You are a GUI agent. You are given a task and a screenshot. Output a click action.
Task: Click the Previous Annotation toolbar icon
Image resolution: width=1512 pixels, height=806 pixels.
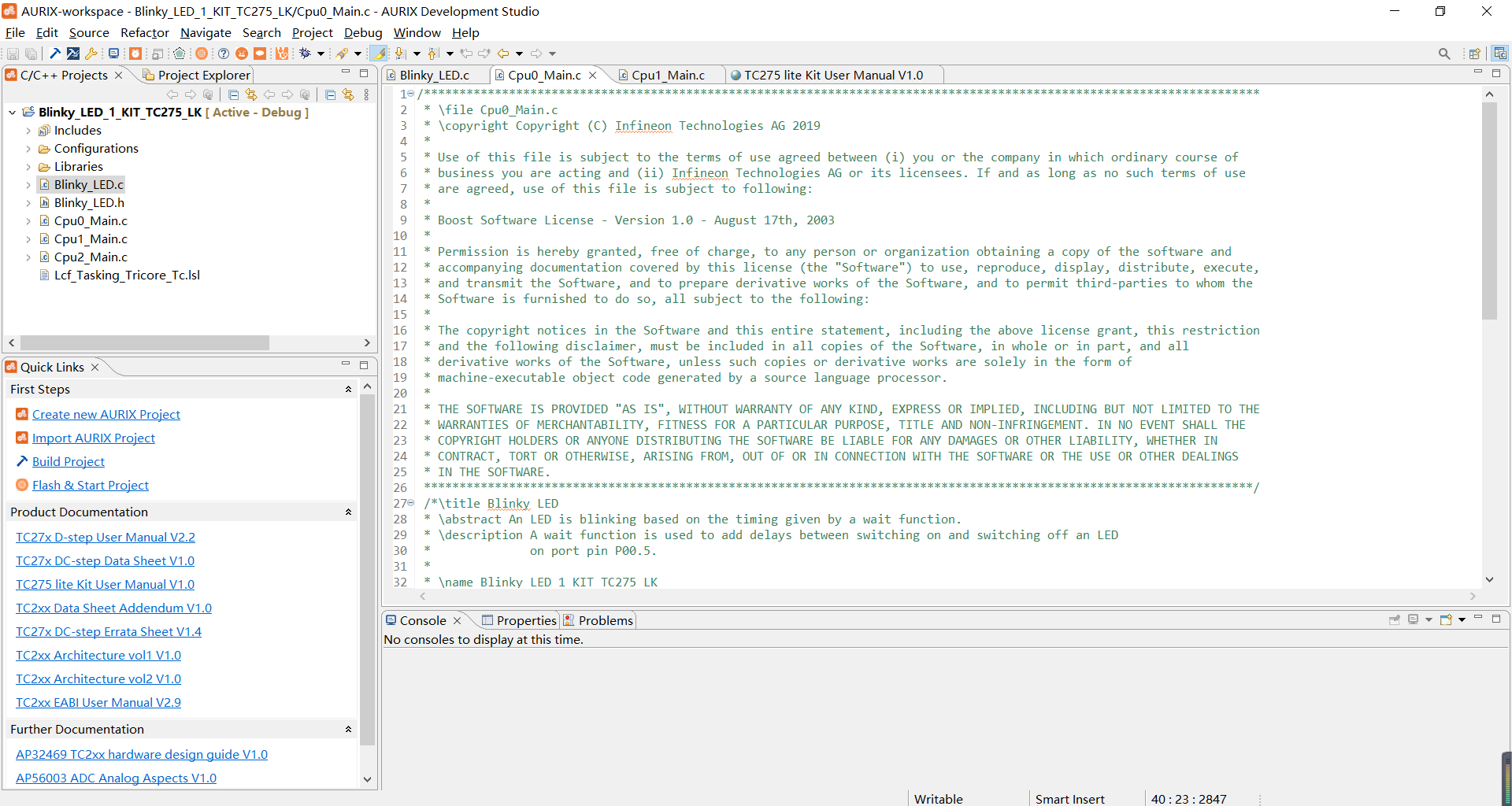432,54
